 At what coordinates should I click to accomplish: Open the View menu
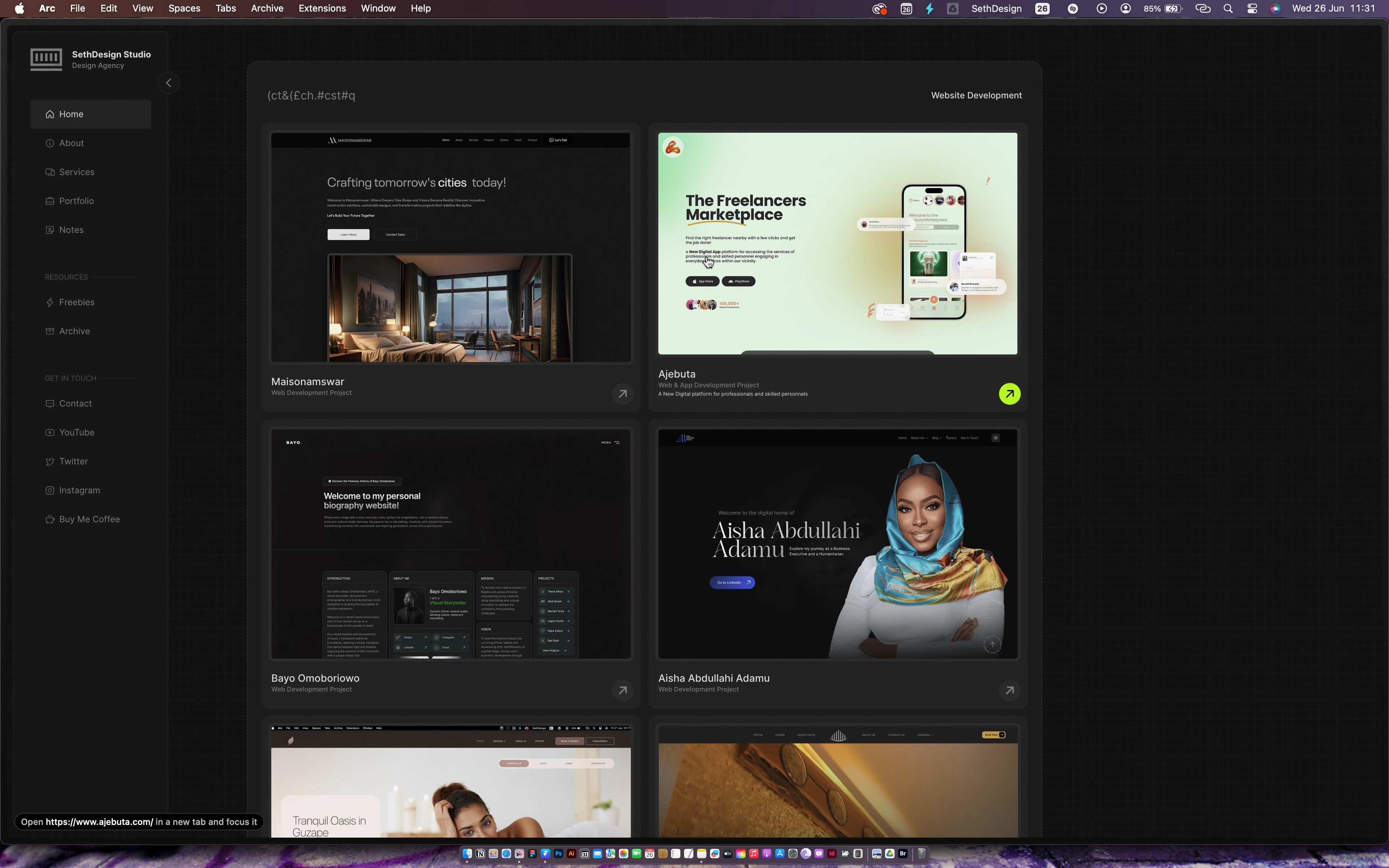pyautogui.click(x=143, y=9)
